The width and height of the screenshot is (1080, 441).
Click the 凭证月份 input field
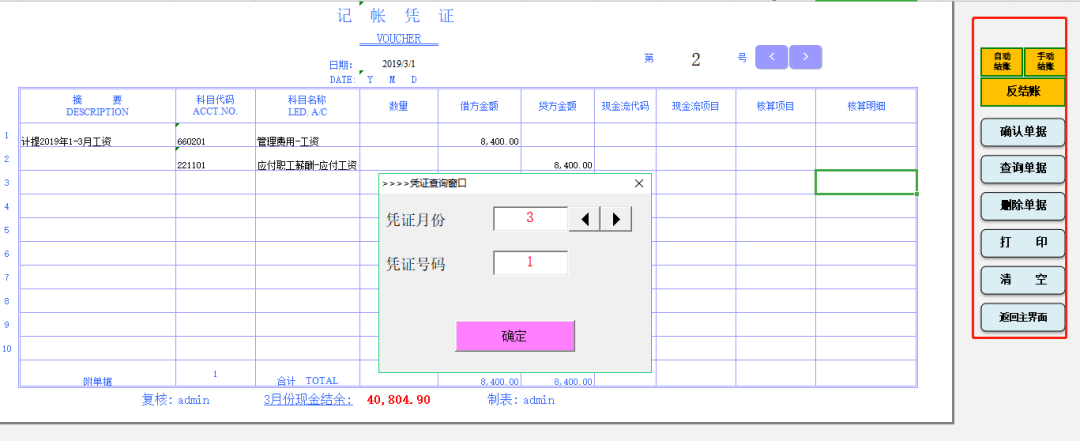[x=530, y=218]
